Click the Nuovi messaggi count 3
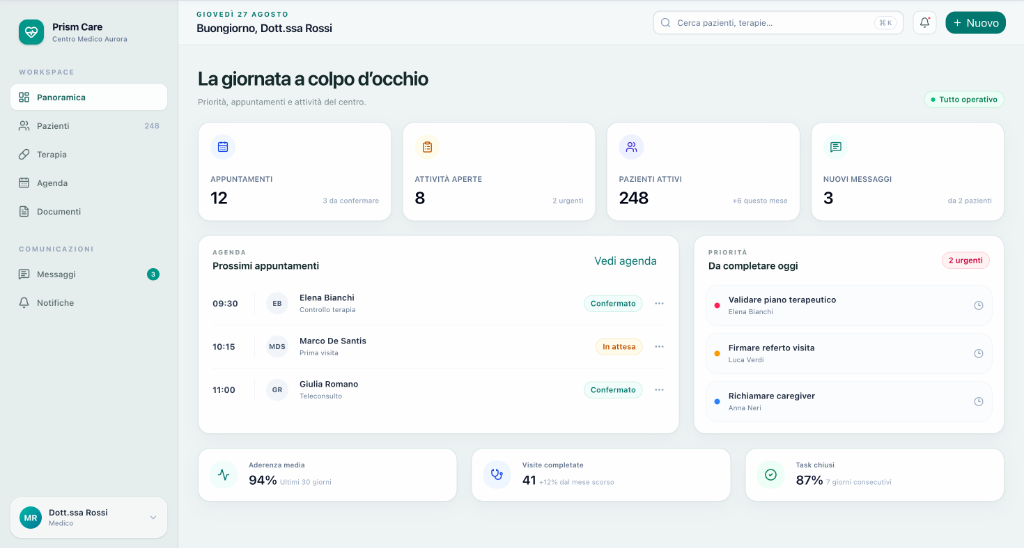Screen dimensions: 1024x548 click(x=828, y=198)
